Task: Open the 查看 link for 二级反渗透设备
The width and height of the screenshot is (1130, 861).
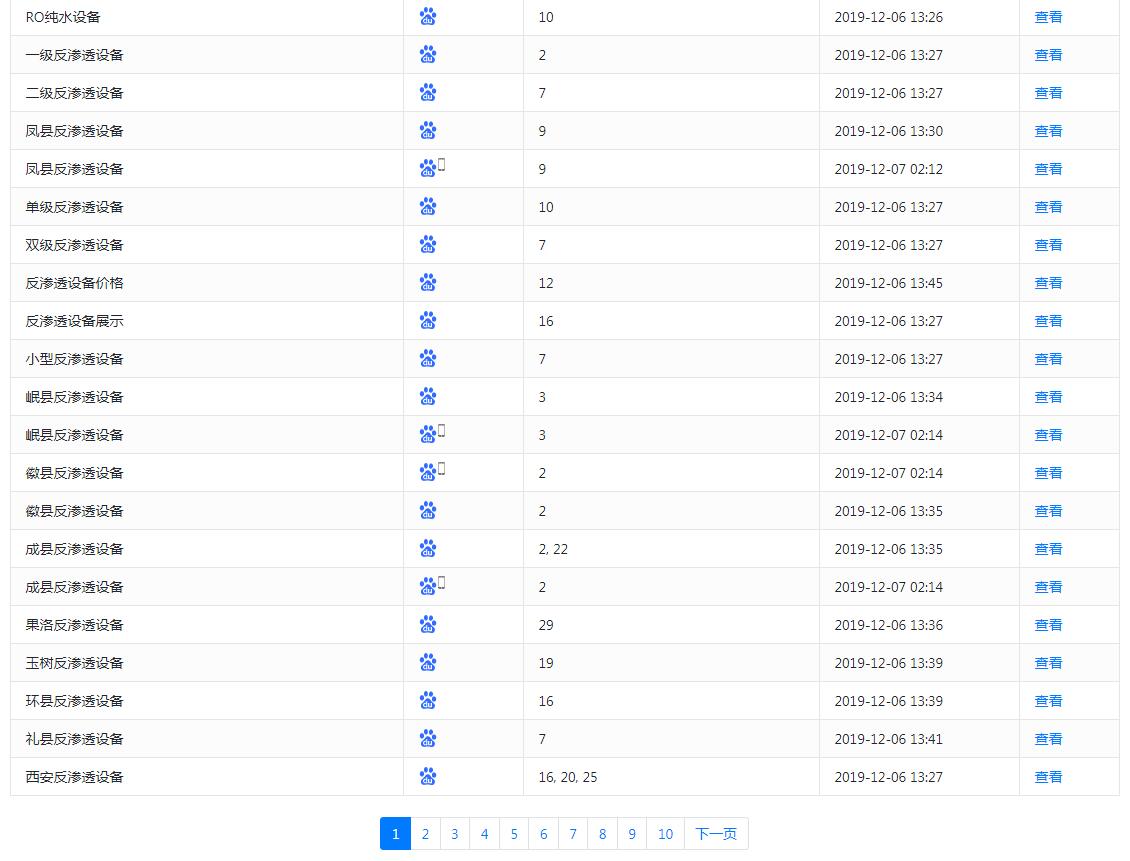Action: (x=1048, y=93)
